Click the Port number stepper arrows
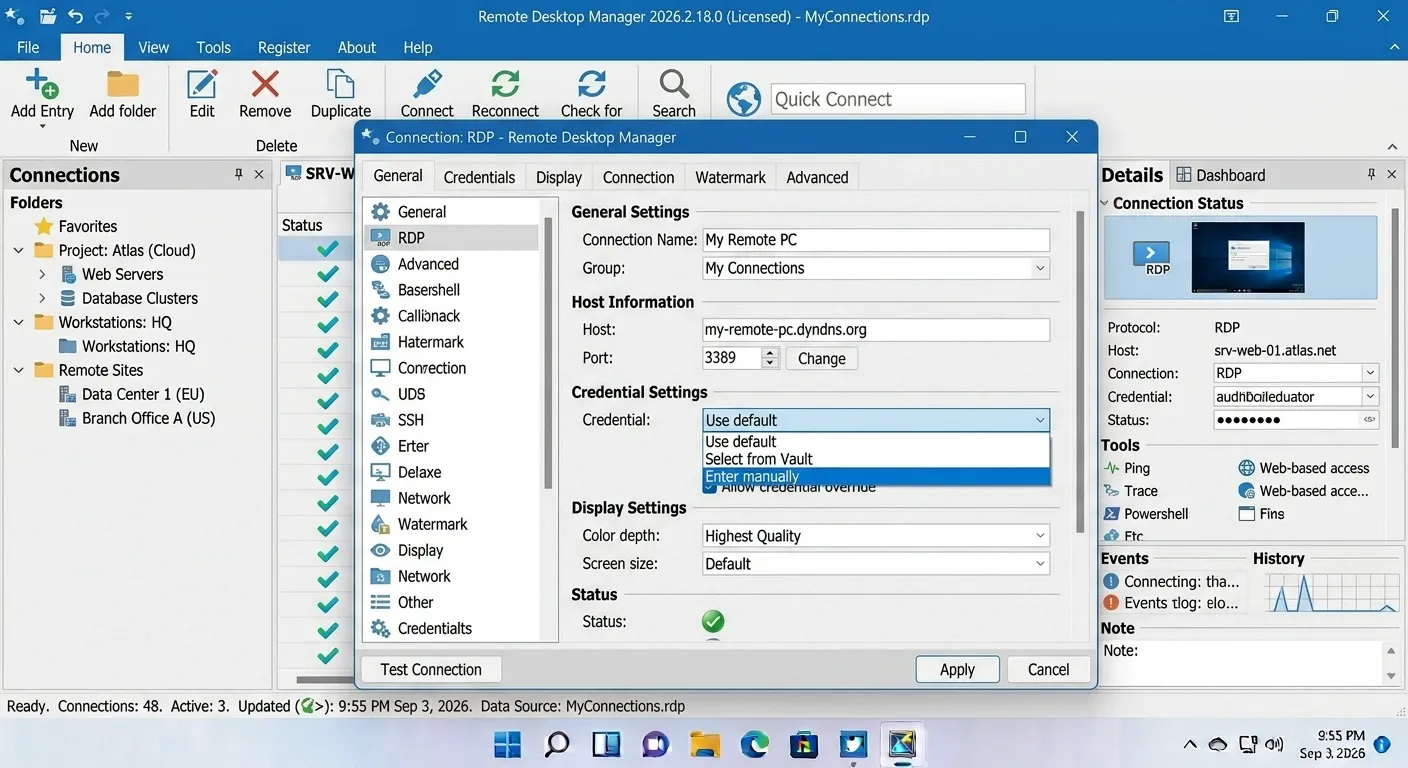Screen dimensions: 1408x768 point(770,358)
